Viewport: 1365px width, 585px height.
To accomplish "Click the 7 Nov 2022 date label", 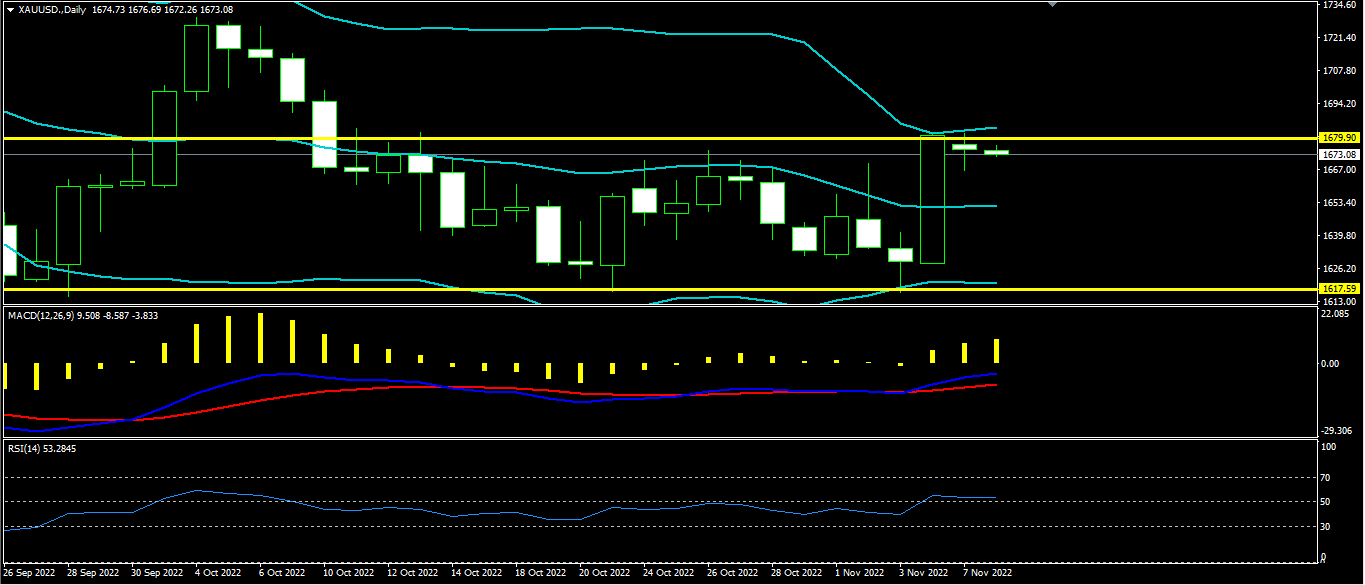I will point(988,574).
